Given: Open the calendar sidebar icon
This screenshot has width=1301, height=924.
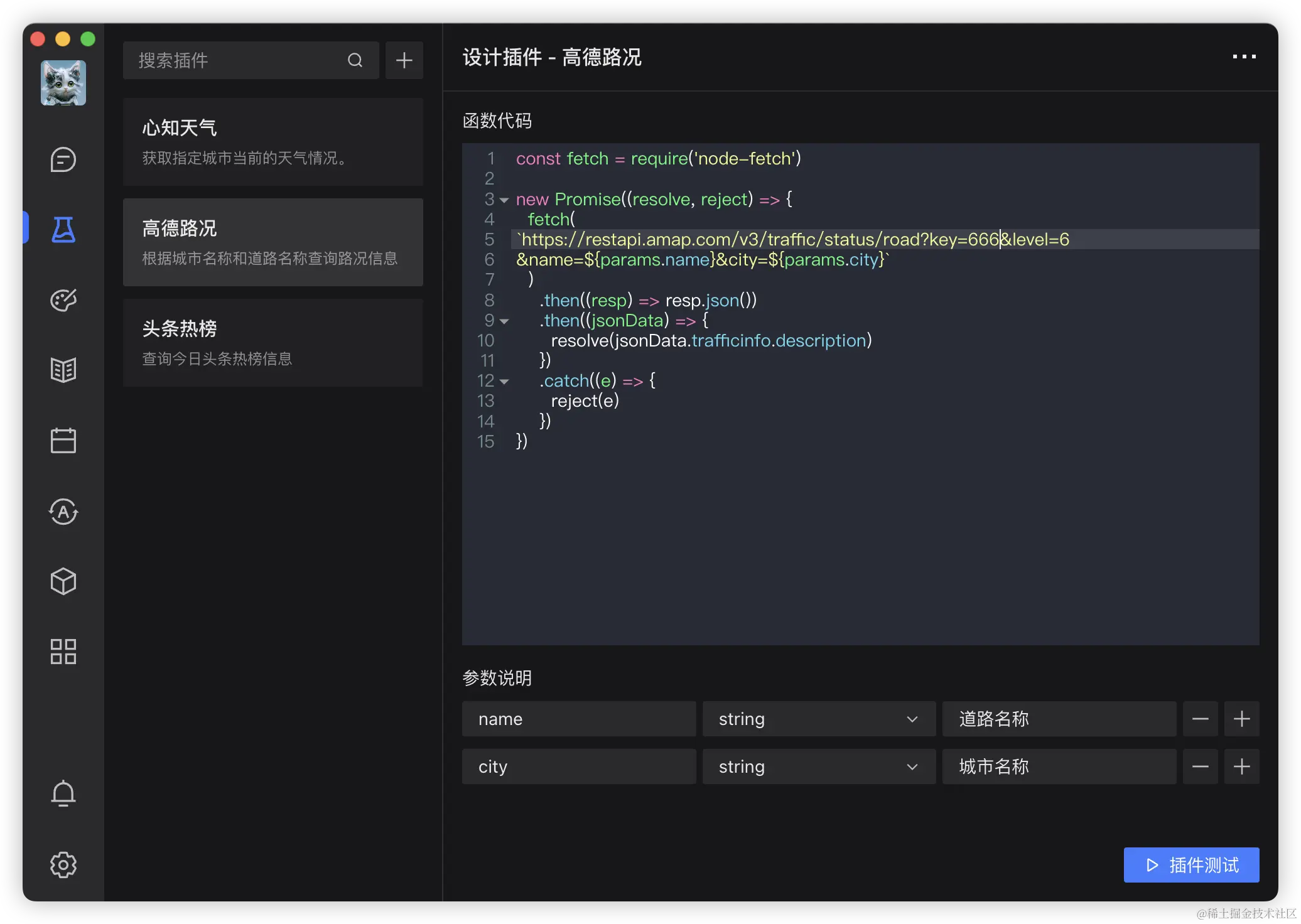Looking at the screenshot, I should pyautogui.click(x=63, y=441).
